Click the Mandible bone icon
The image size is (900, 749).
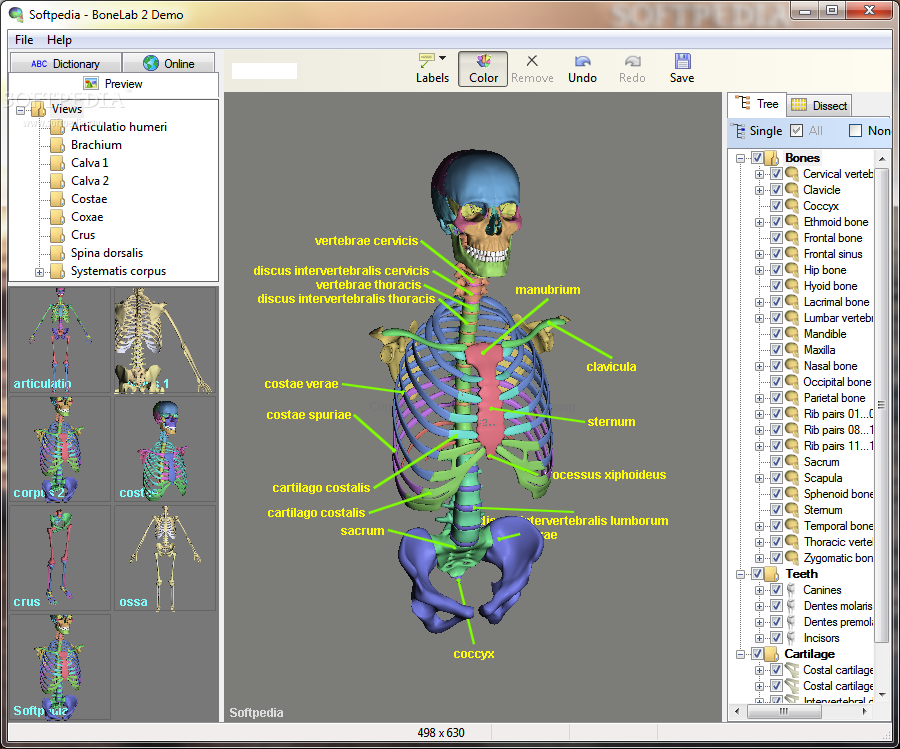pos(792,333)
